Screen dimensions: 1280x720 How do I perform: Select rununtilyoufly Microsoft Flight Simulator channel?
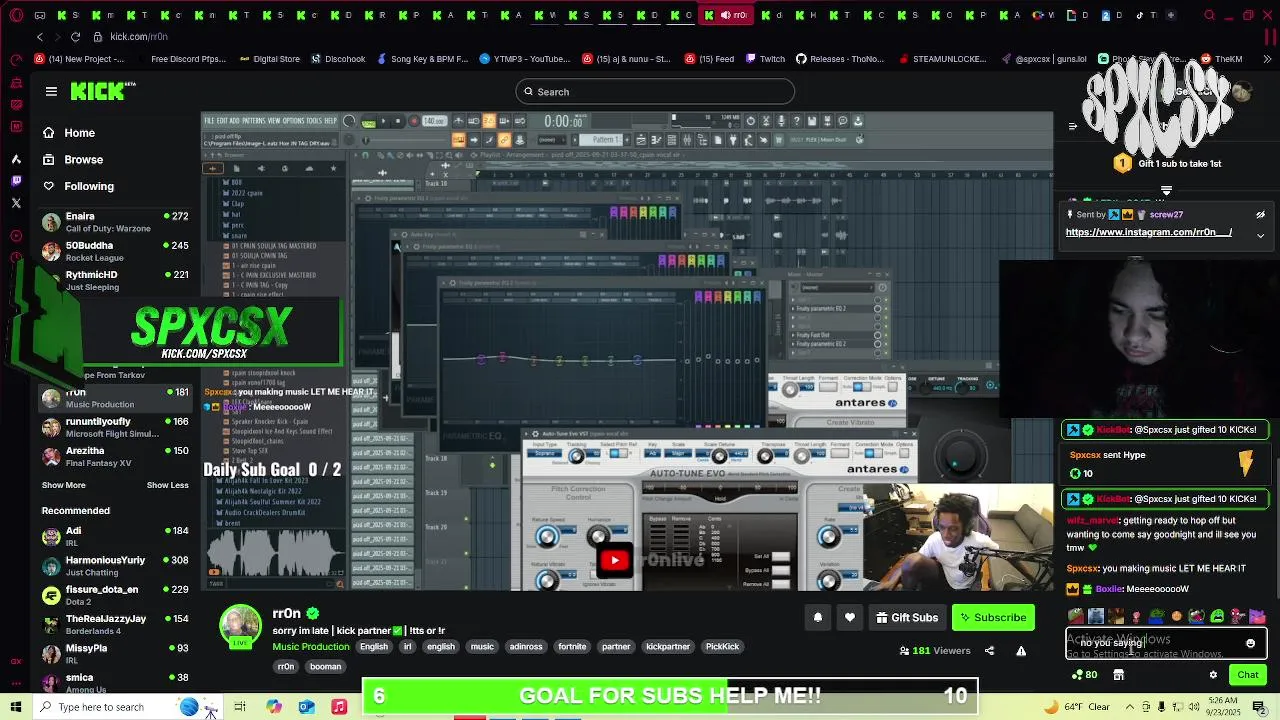pos(114,427)
